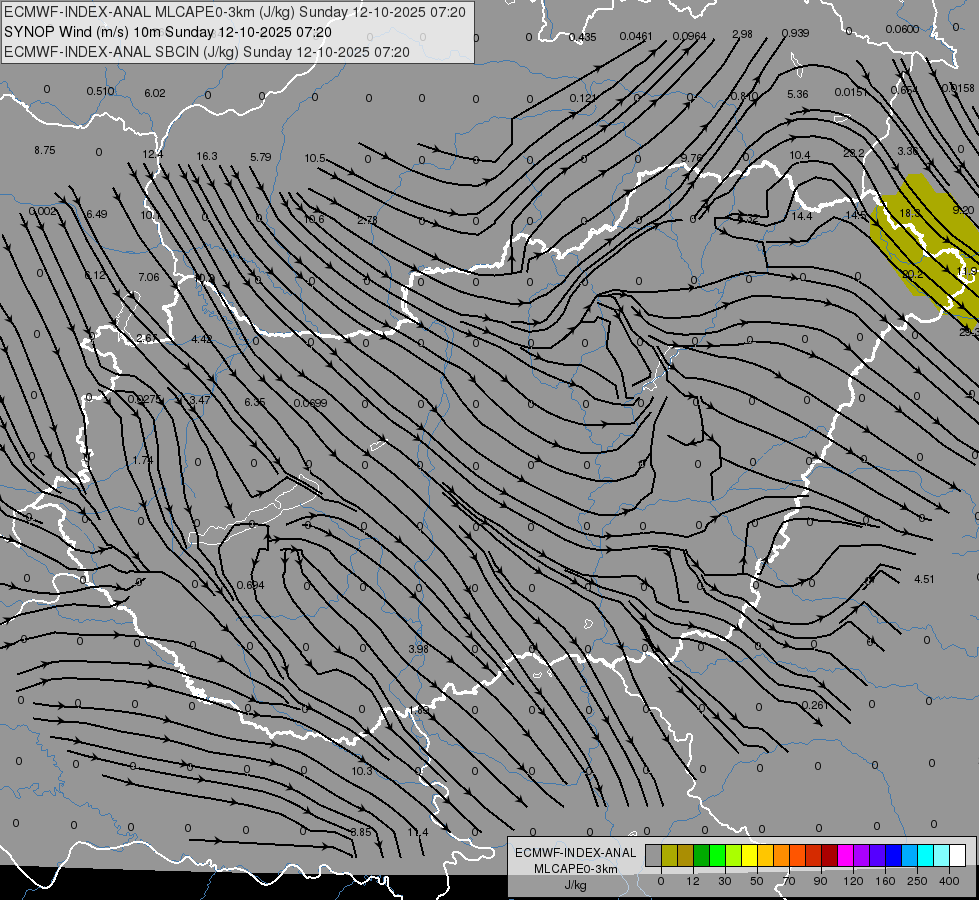Click the legend tick label 250

(x=917, y=881)
